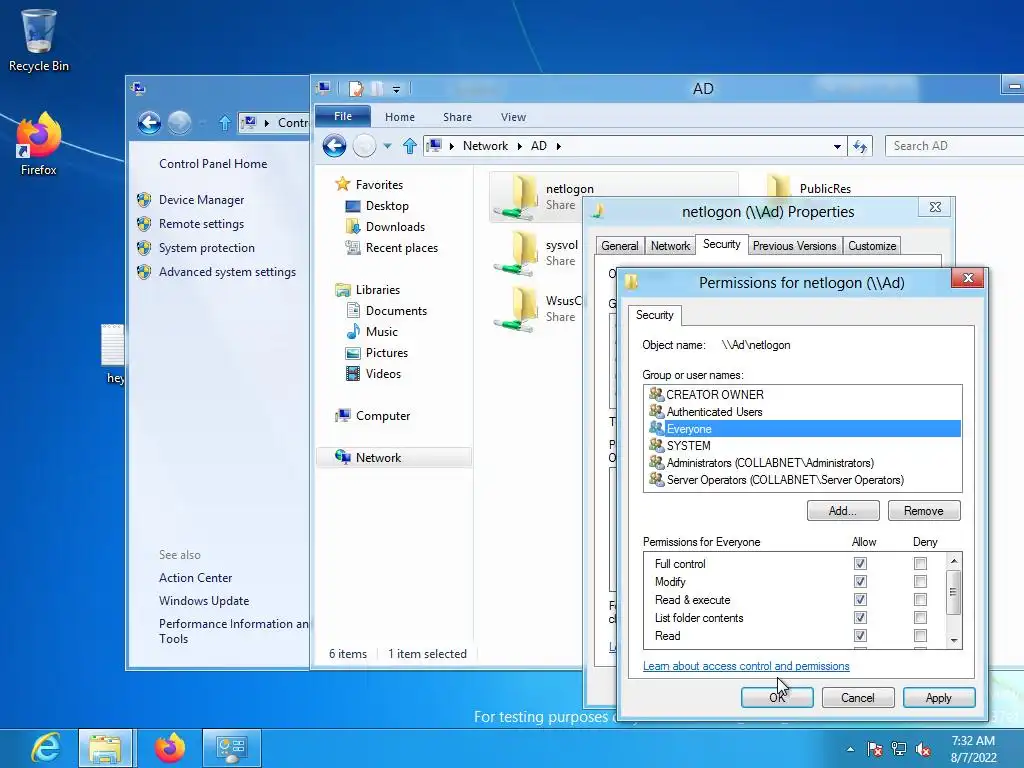1024x768 pixels.
Task: Open the address bar history dropdown
Action: coord(837,146)
